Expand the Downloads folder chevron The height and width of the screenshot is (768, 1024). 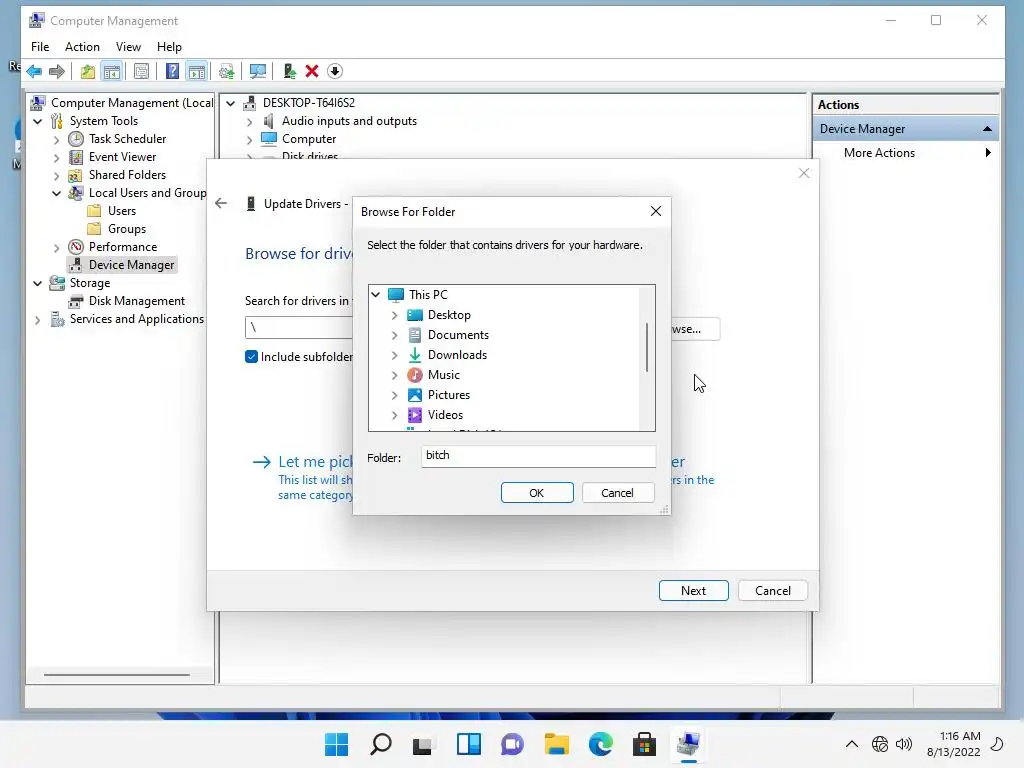click(x=394, y=355)
